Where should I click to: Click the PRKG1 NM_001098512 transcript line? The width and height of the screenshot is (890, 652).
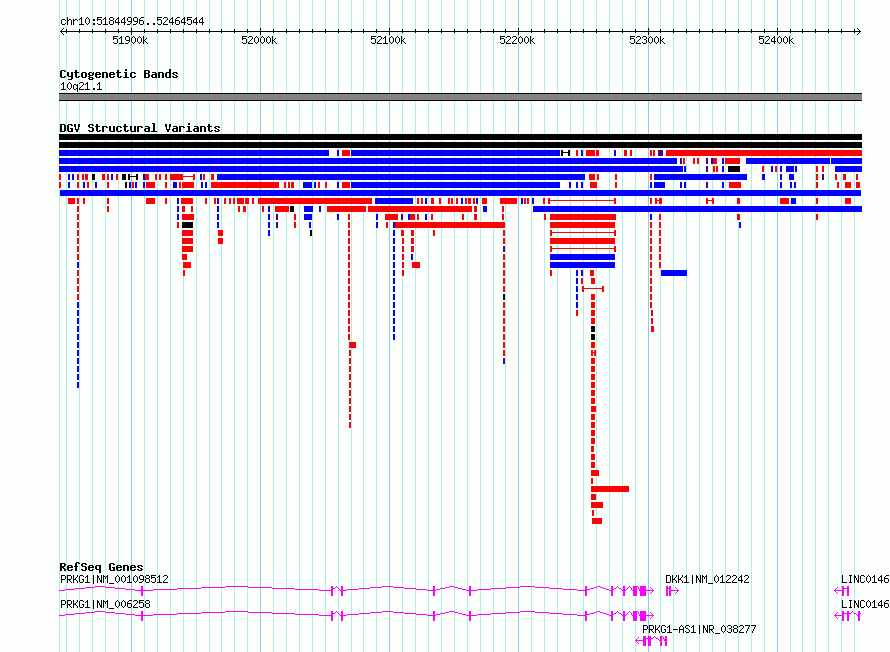[356, 590]
